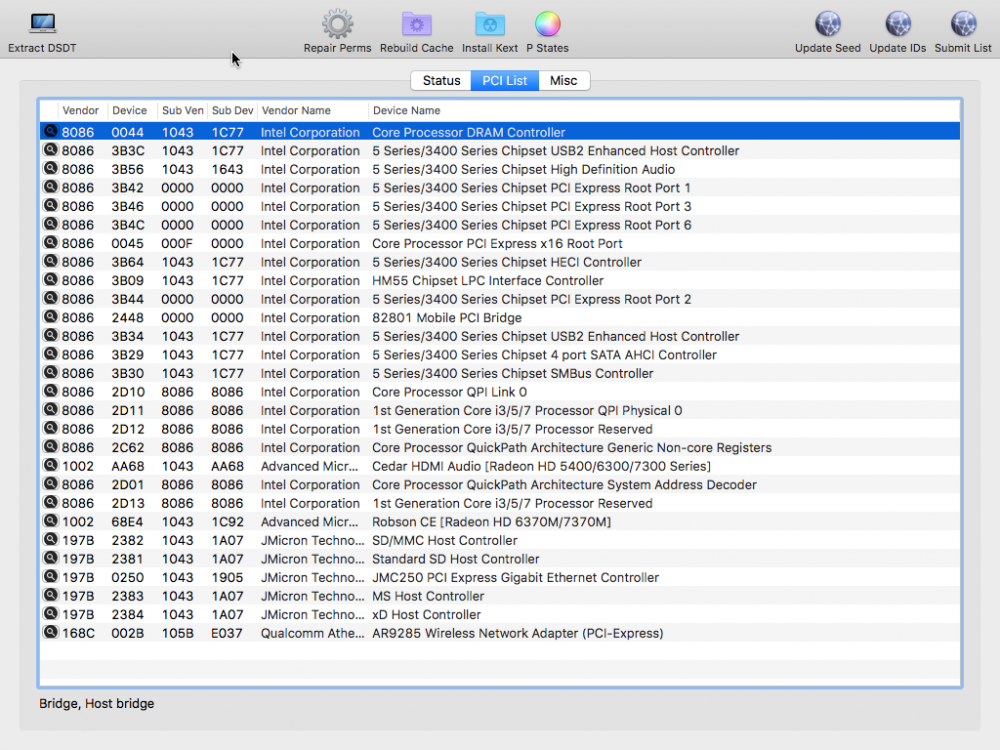
Task: Select the device 3B34 USB2 Enhanced Host Controller row
Action: pyautogui.click(x=500, y=336)
